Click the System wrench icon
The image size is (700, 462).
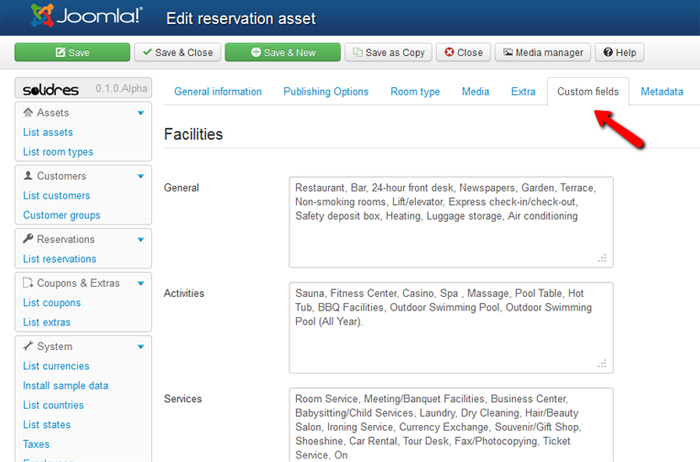(x=27, y=347)
